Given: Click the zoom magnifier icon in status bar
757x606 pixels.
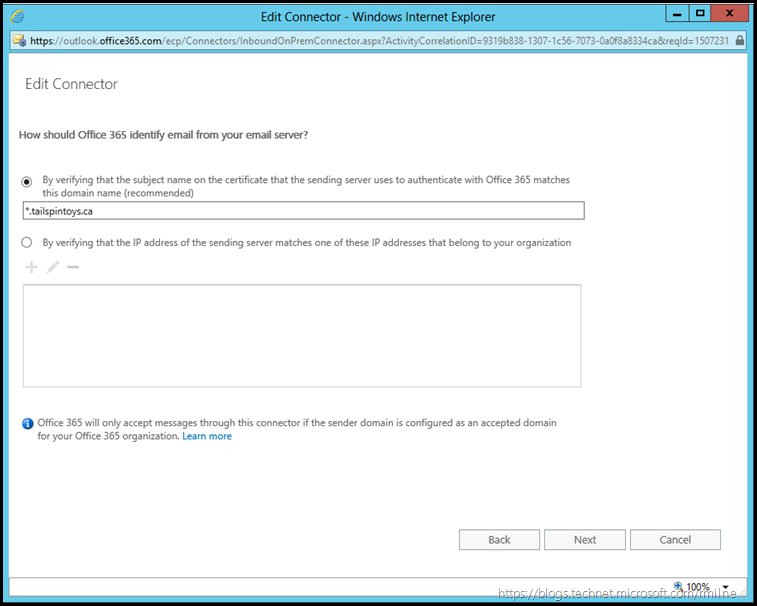Looking at the screenshot, I should (679, 587).
